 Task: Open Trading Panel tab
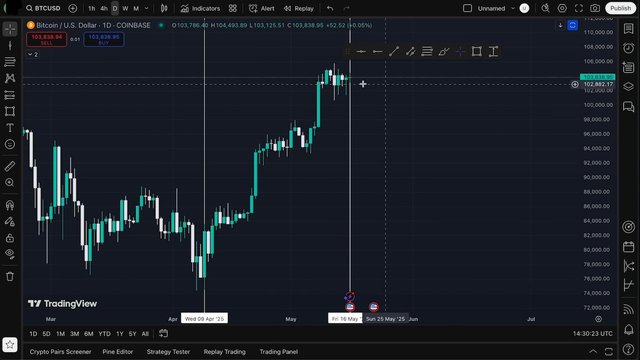[x=279, y=352]
